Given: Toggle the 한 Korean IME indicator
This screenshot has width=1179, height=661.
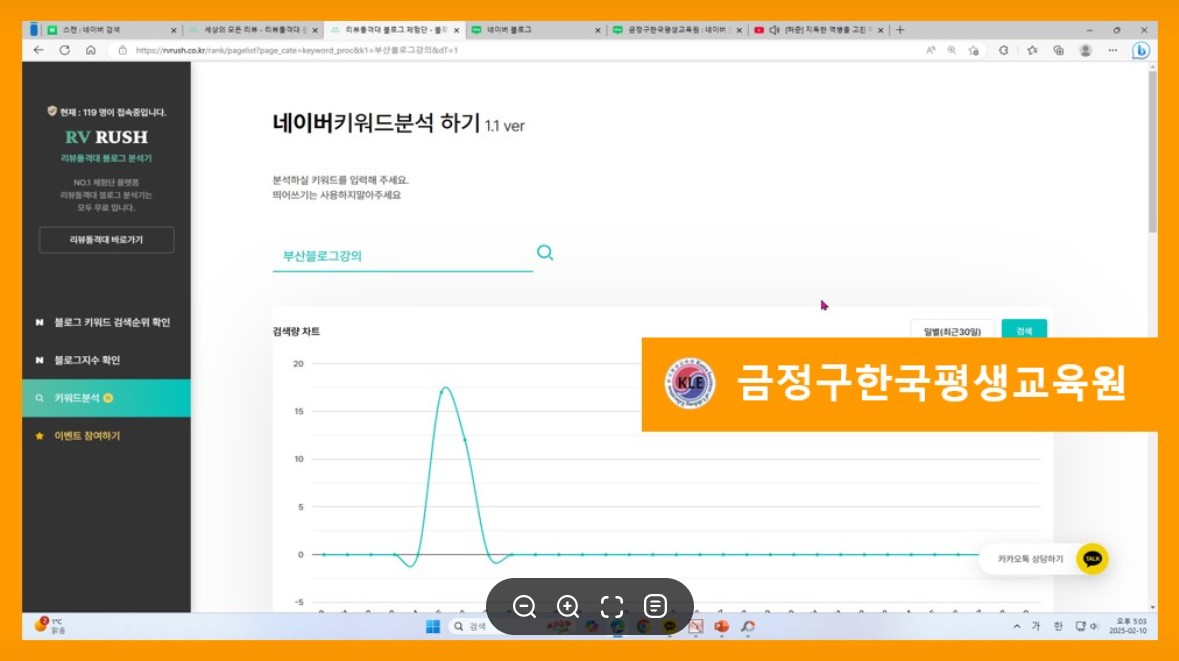Looking at the screenshot, I should (x=1058, y=626).
